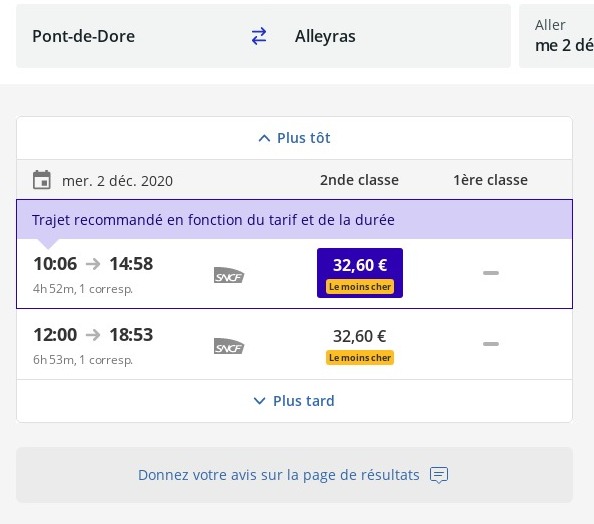Click SNCF logo on 10:06 journey
The height and width of the screenshot is (524, 594).
[x=229, y=275]
